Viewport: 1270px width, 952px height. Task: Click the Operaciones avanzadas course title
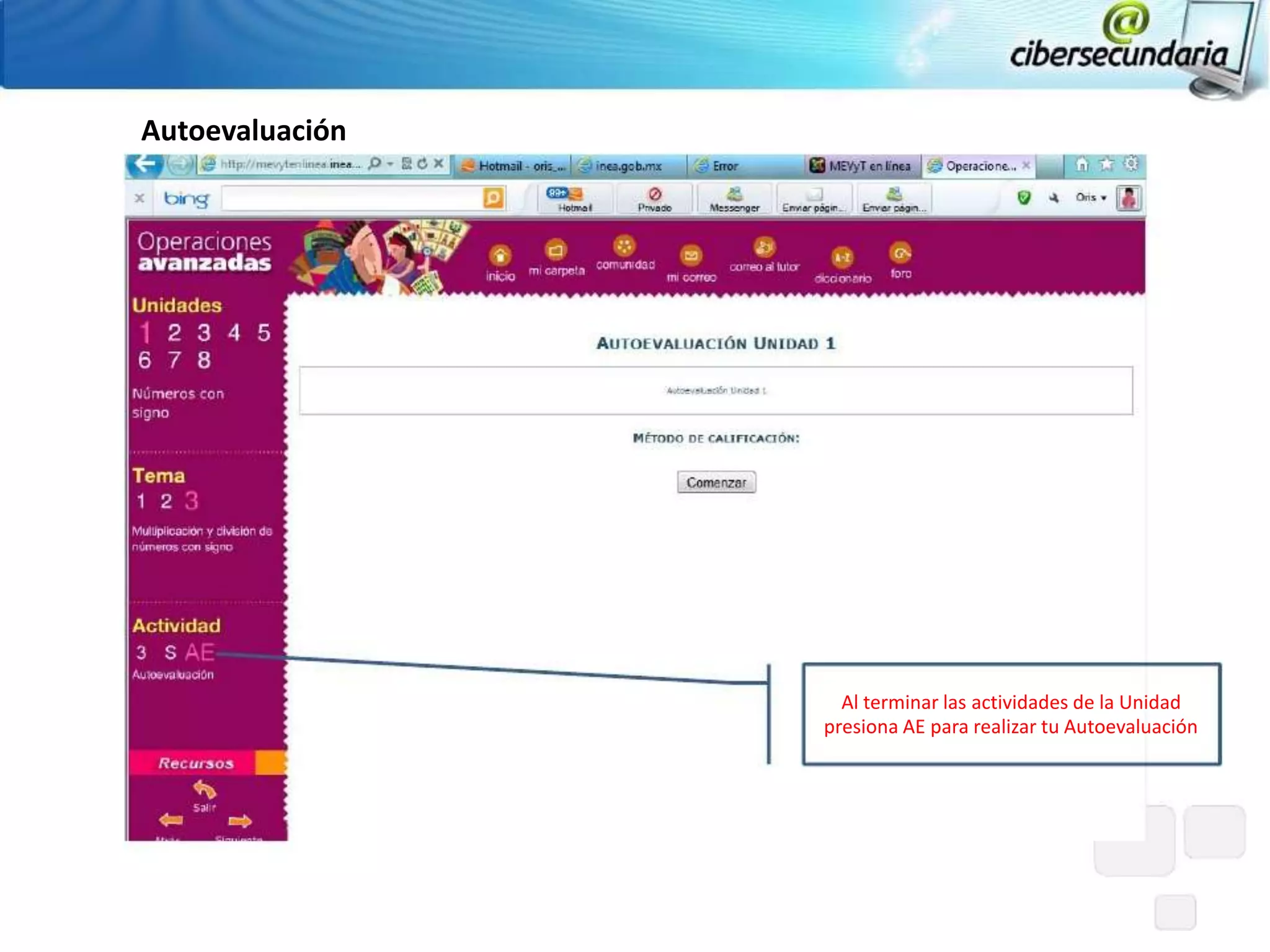tap(205, 252)
